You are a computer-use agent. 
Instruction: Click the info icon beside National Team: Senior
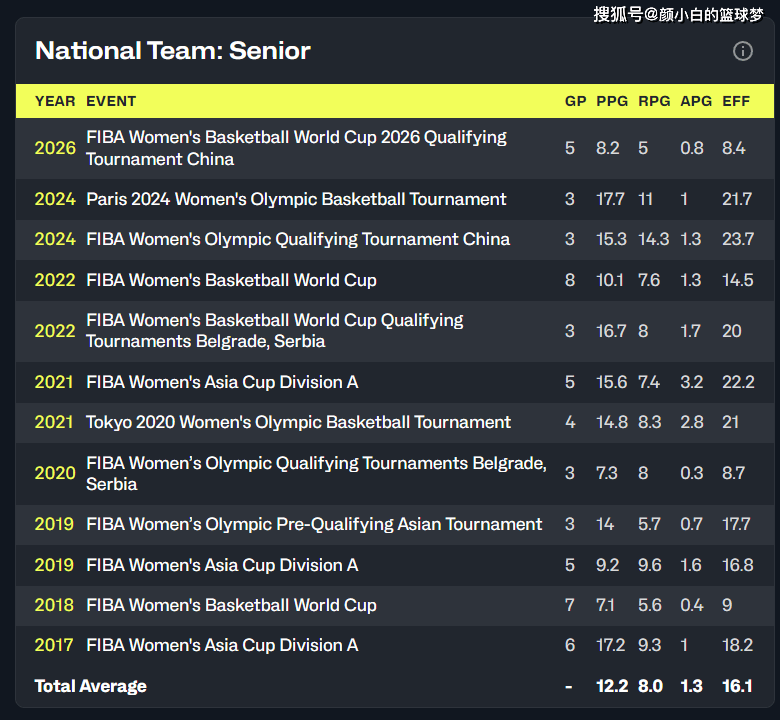point(743,51)
